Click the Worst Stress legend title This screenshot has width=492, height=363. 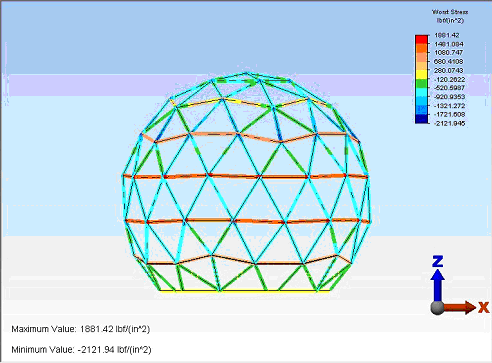tap(450, 12)
